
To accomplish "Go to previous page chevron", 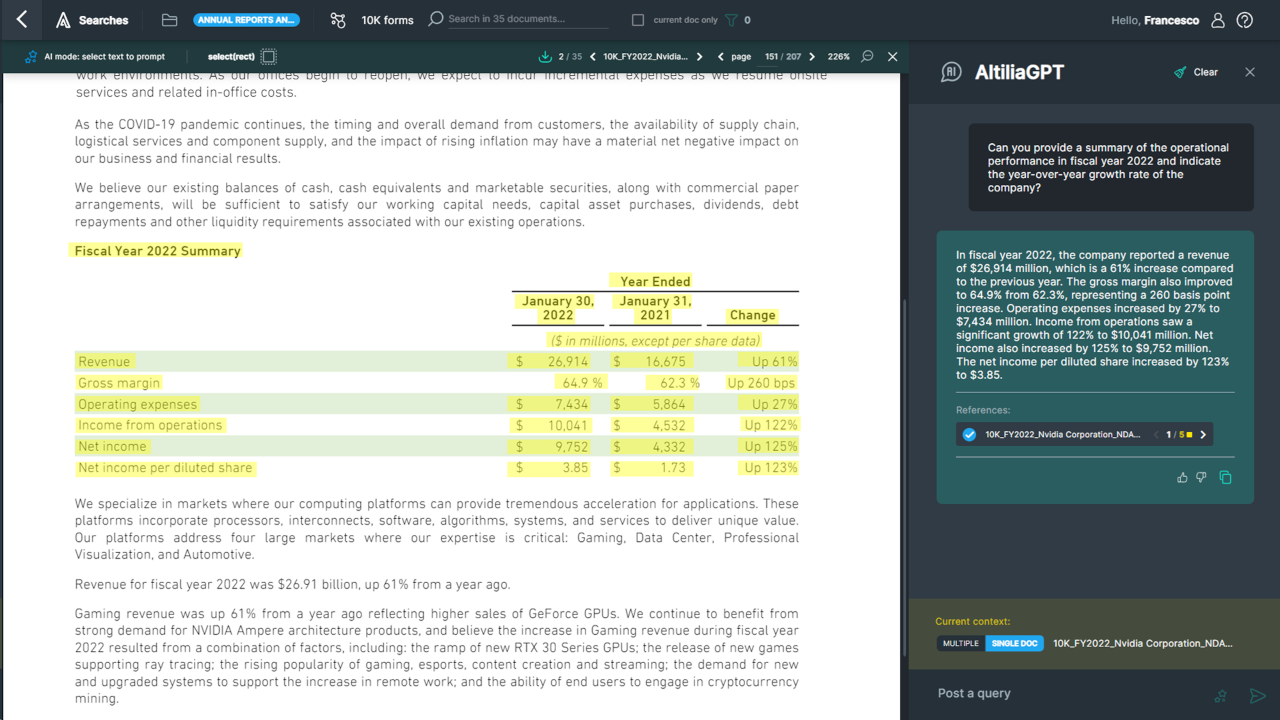I will coord(721,57).
